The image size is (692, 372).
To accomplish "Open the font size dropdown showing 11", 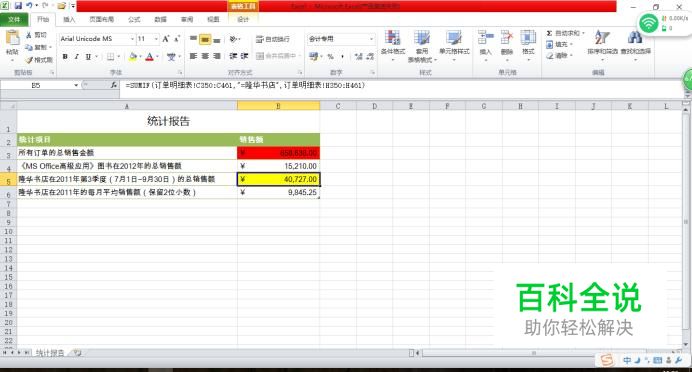I will point(156,39).
